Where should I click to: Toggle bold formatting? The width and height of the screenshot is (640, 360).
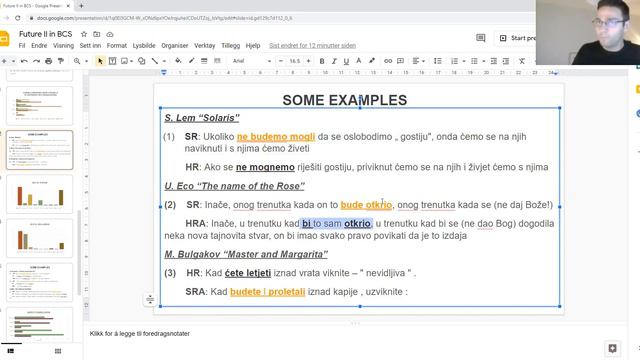point(322,61)
